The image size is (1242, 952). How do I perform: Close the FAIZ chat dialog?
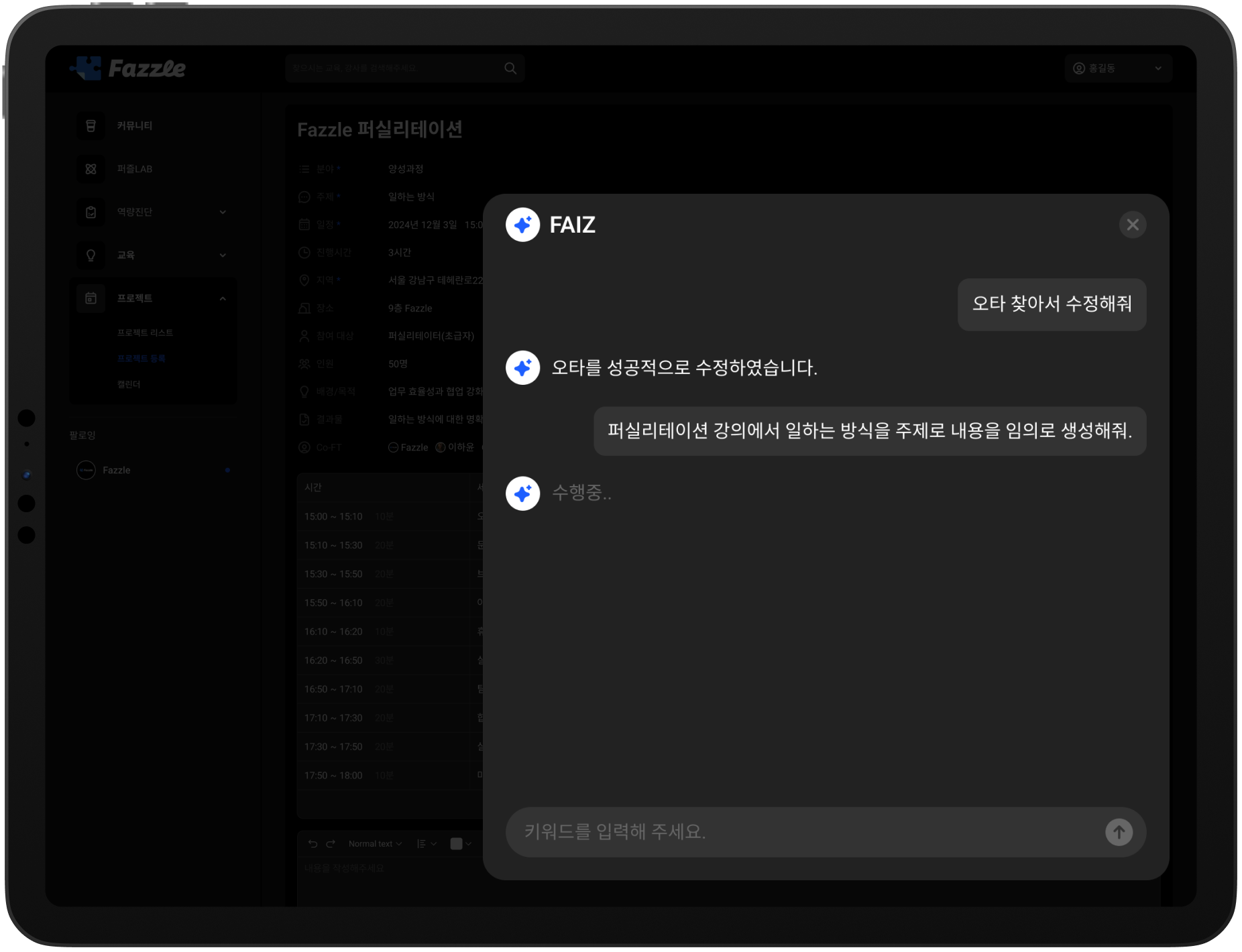(1132, 225)
